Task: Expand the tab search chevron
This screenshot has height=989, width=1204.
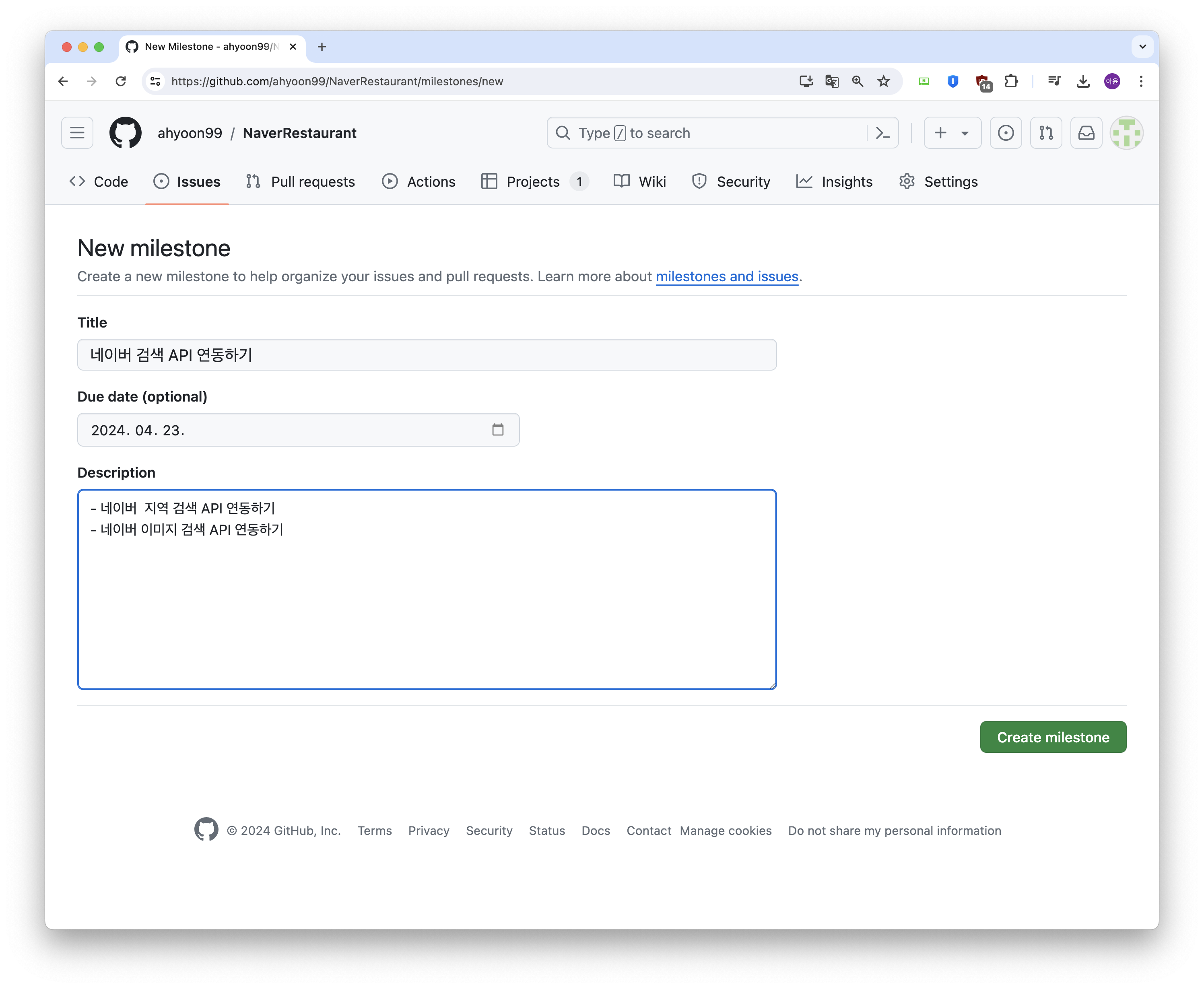Action: click(x=1142, y=47)
